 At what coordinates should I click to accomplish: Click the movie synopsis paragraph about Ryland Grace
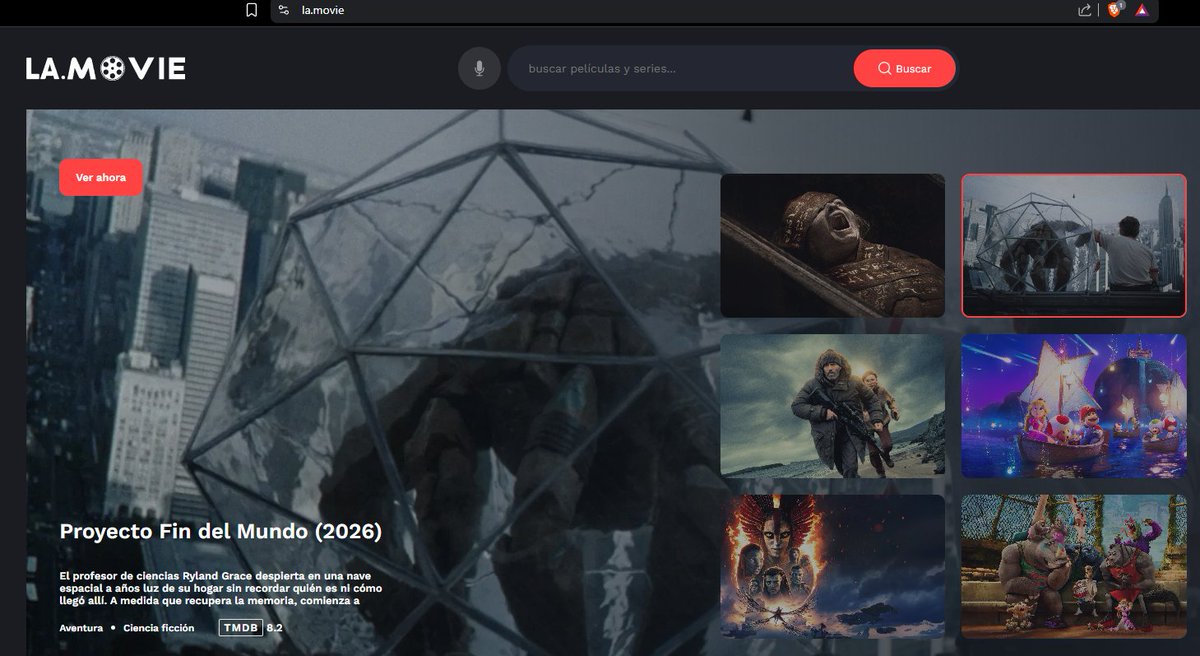click(221, 588)
